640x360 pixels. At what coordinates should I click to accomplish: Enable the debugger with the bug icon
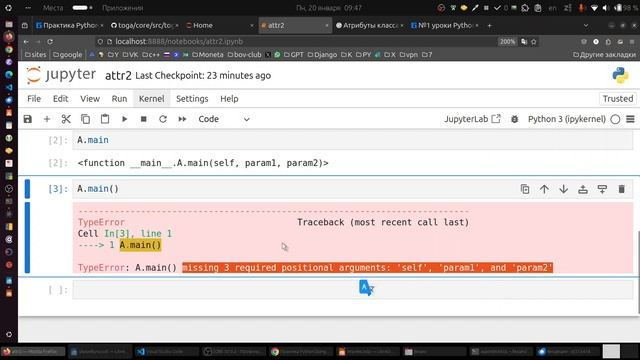pyautogui.click(x=515, y=119)
